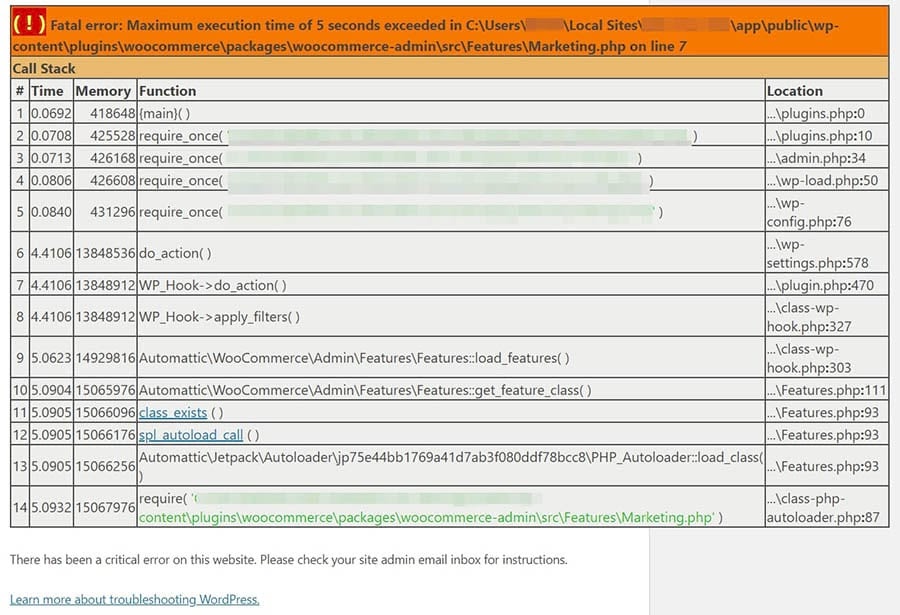Select the Function column header
The height and width of the screenshot is (615, 900).
168,90
